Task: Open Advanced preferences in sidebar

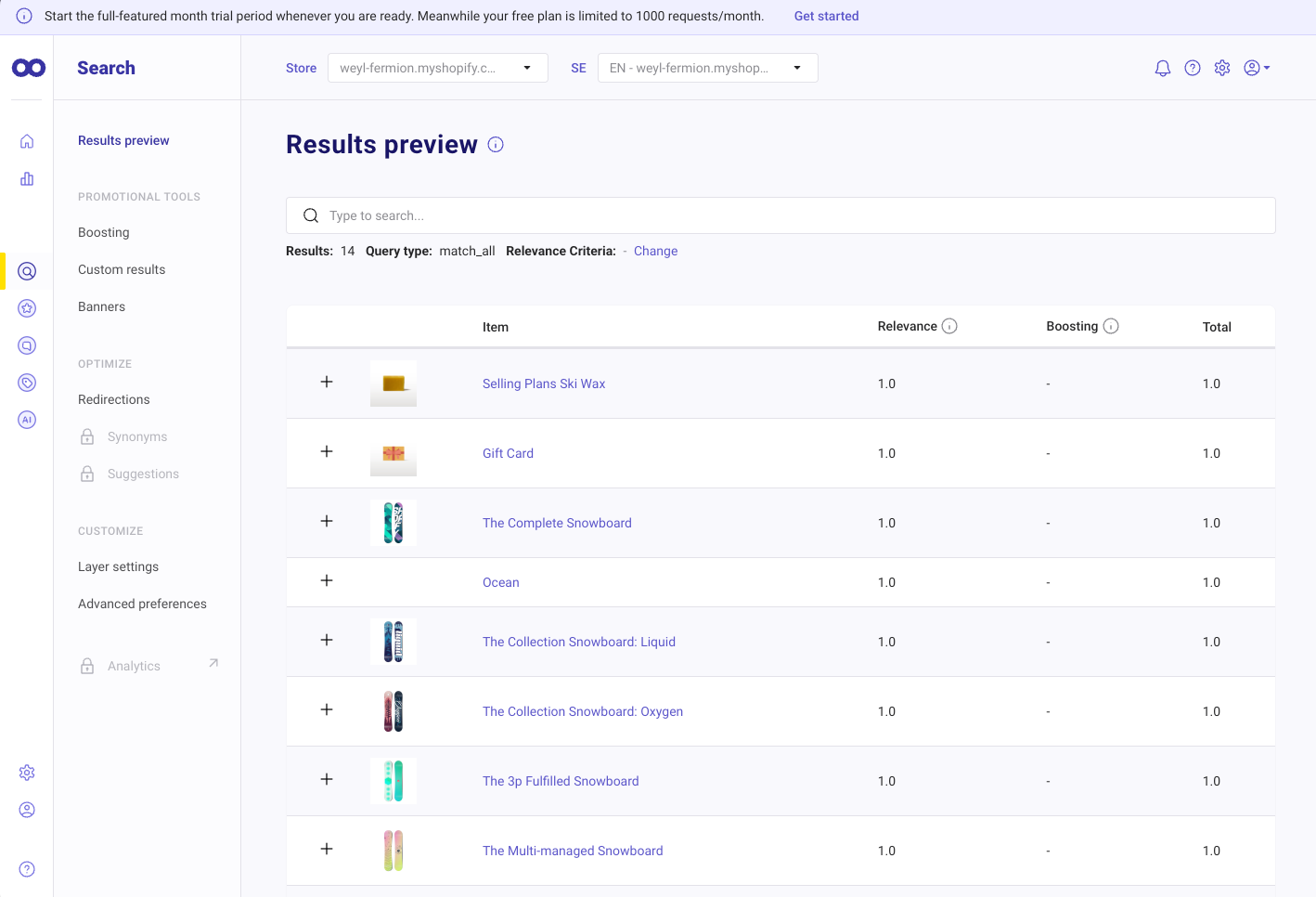Action: click(x=142, y=604)
